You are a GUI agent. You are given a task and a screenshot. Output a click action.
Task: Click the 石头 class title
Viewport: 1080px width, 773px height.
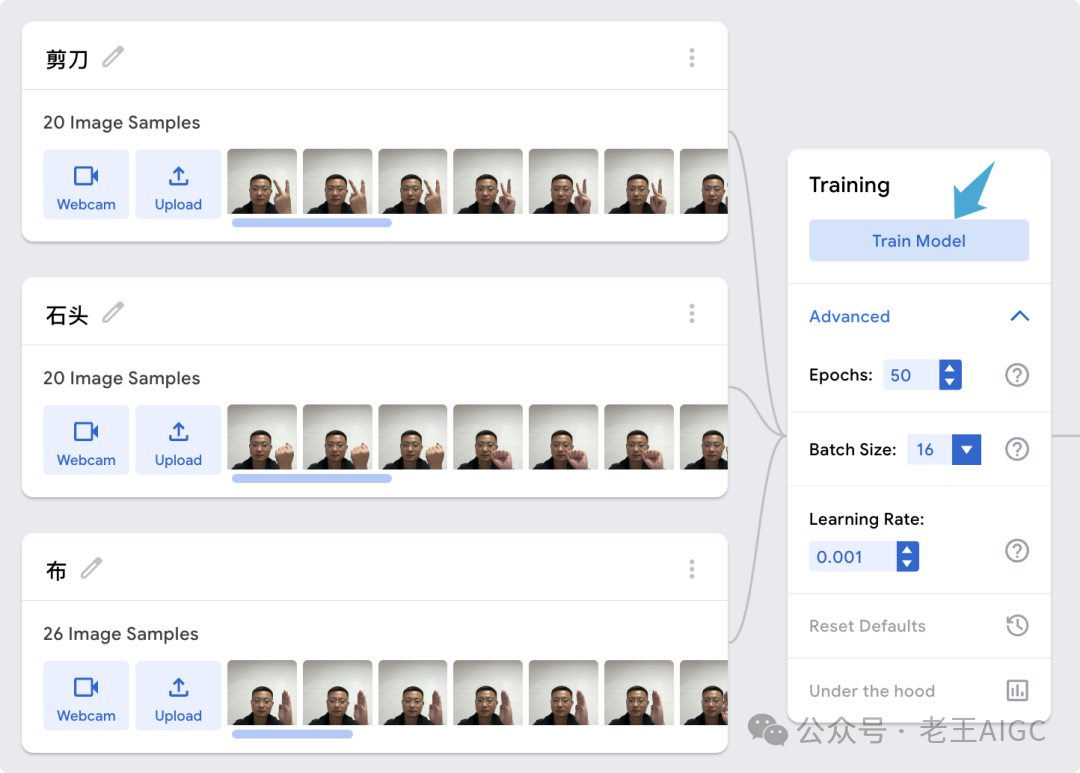(x=67, y=315)
